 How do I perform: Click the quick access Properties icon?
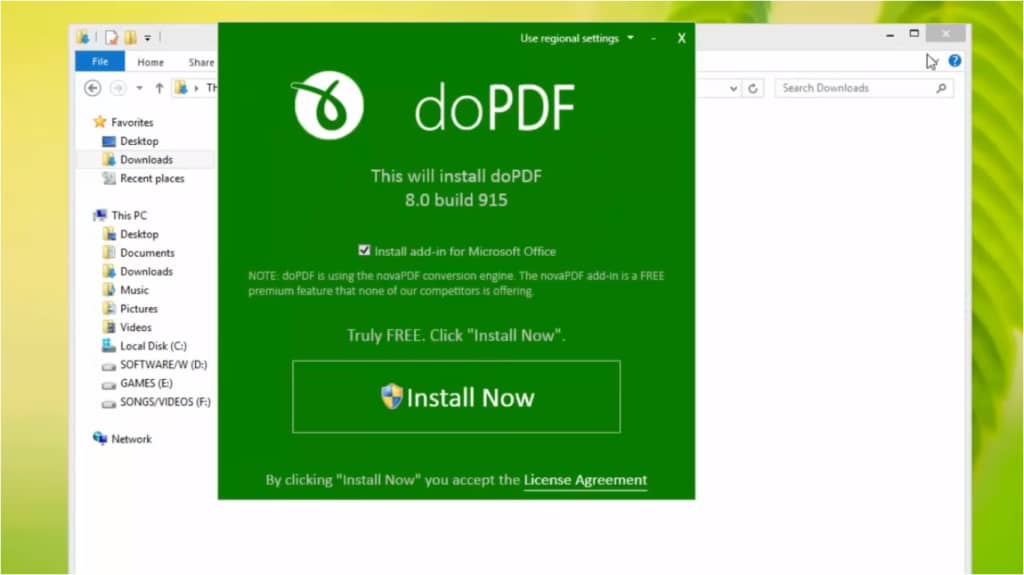pos(111,37)
